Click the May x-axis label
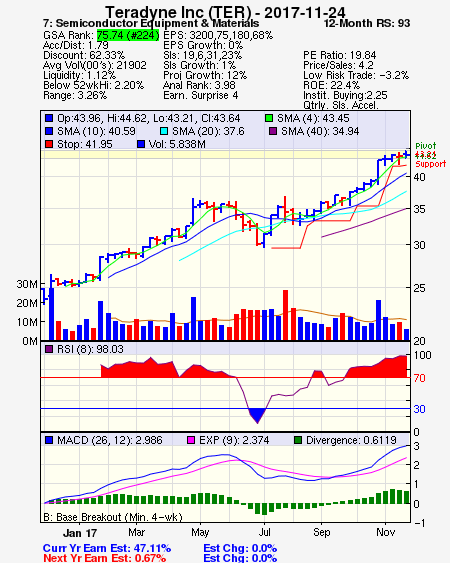Image resolution: width=450 pixels, height=563 pixels. tap(200, 532)
